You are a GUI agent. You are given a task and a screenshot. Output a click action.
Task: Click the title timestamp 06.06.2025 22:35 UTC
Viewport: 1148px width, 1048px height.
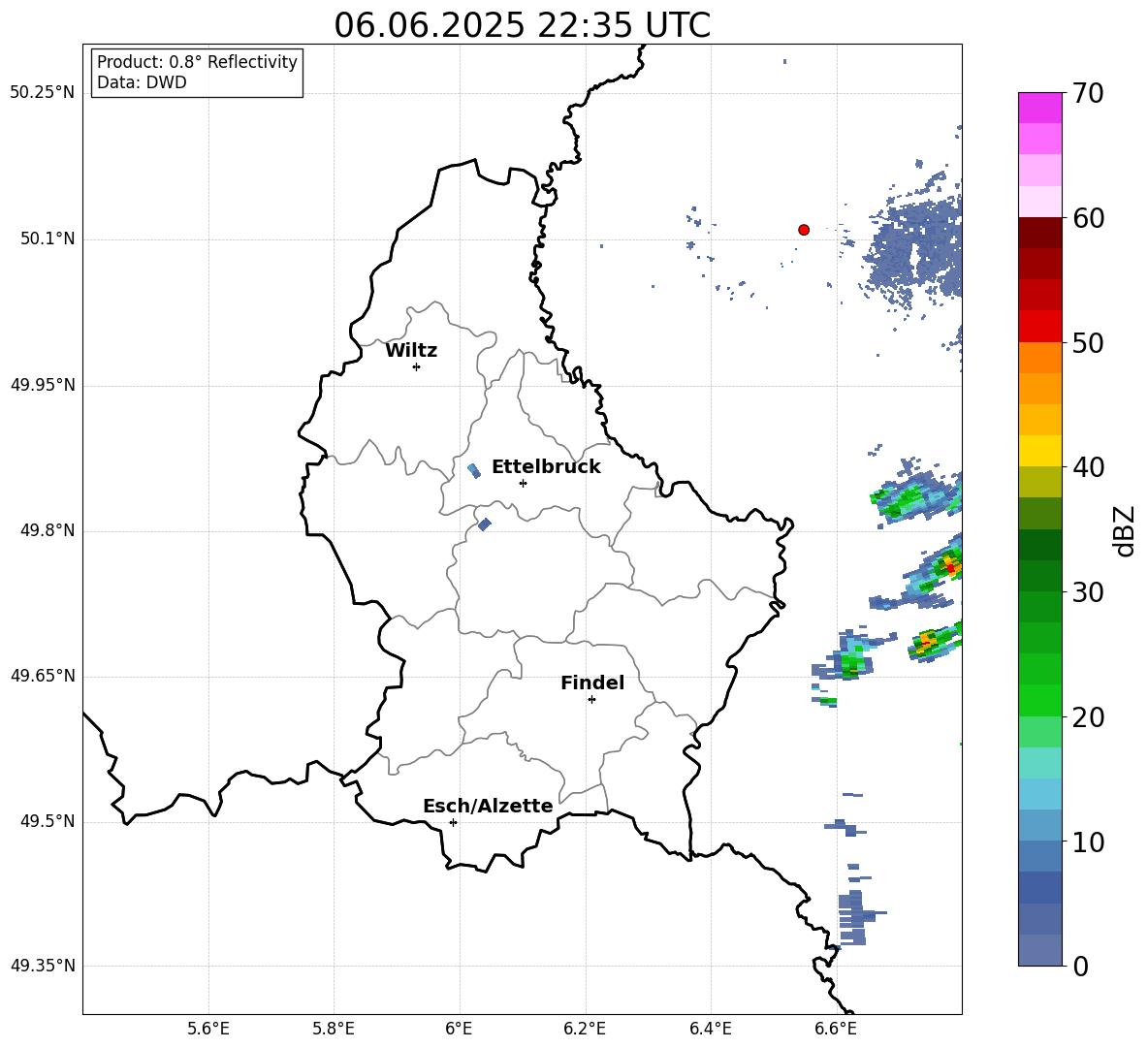[522, 25]
